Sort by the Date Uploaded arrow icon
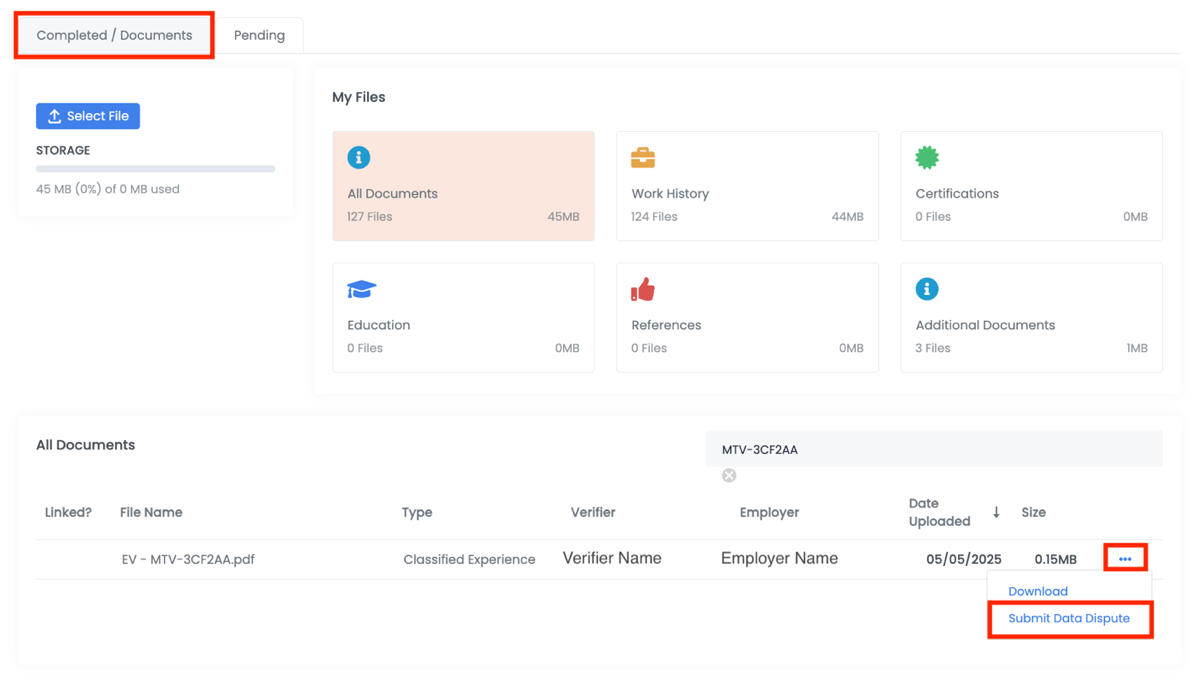The width and height of the screenshot is (1199, 683). (x=996, y=512)
